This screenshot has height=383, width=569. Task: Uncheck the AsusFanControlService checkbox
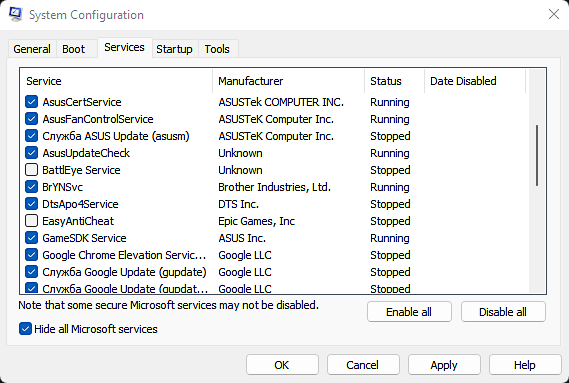pyautogui.click(x=32, y=119)
